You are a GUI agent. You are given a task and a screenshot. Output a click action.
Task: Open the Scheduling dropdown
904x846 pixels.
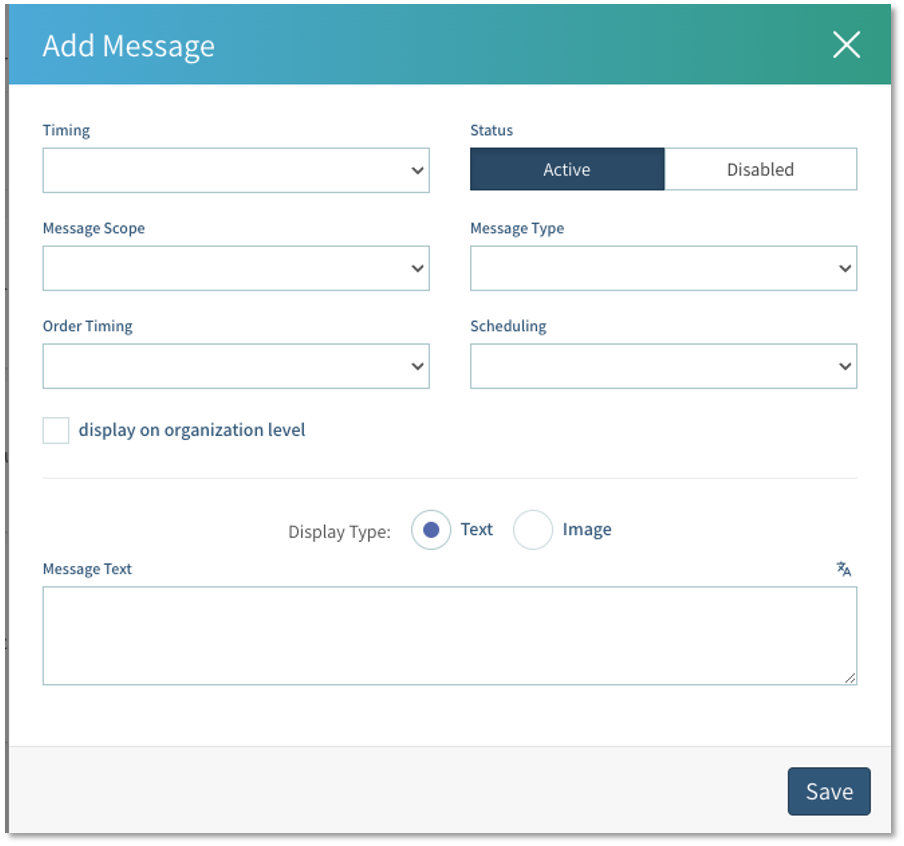pyautogui.click(x=663, y=366)
